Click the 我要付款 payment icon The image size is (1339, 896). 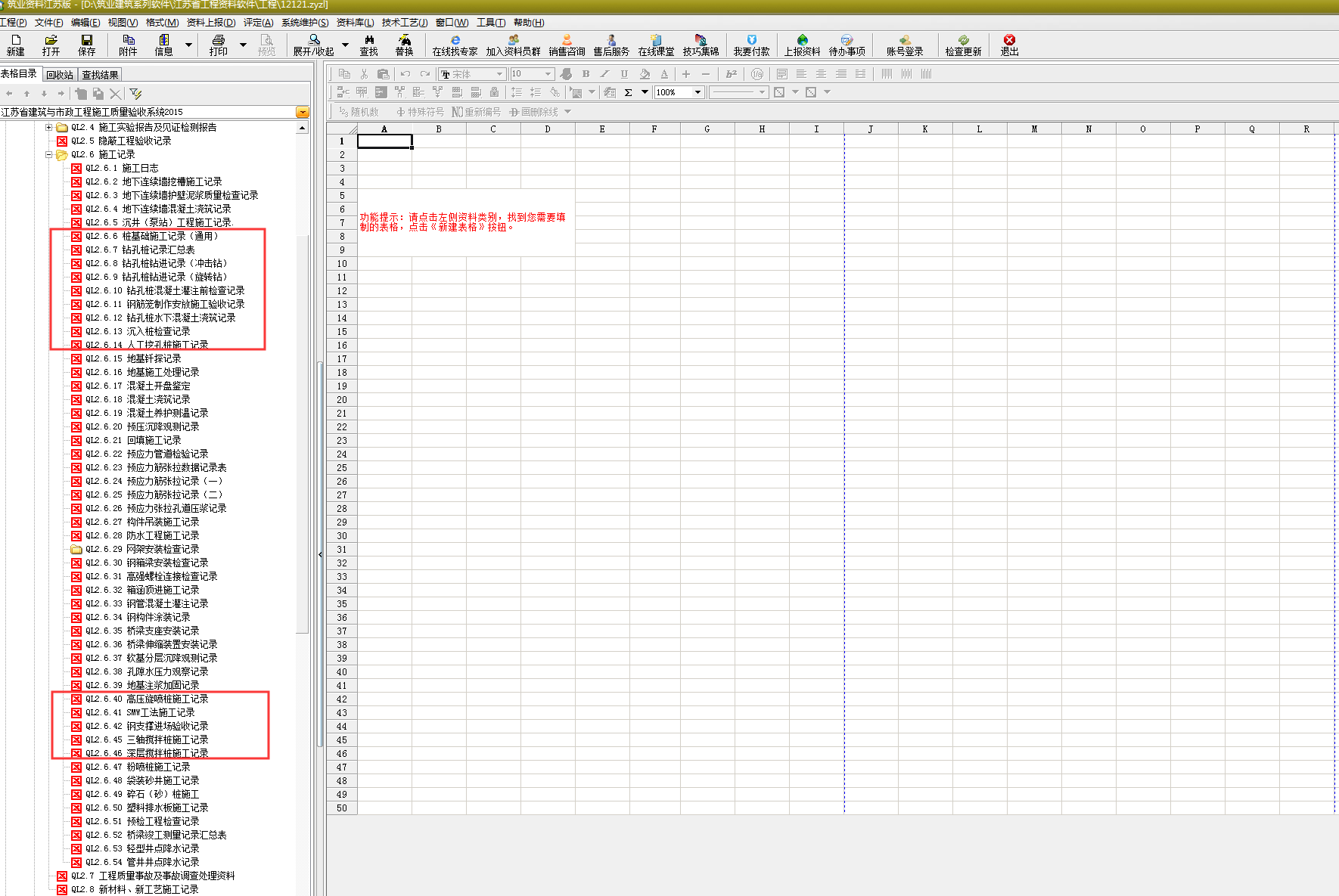[x=751, y=45]
